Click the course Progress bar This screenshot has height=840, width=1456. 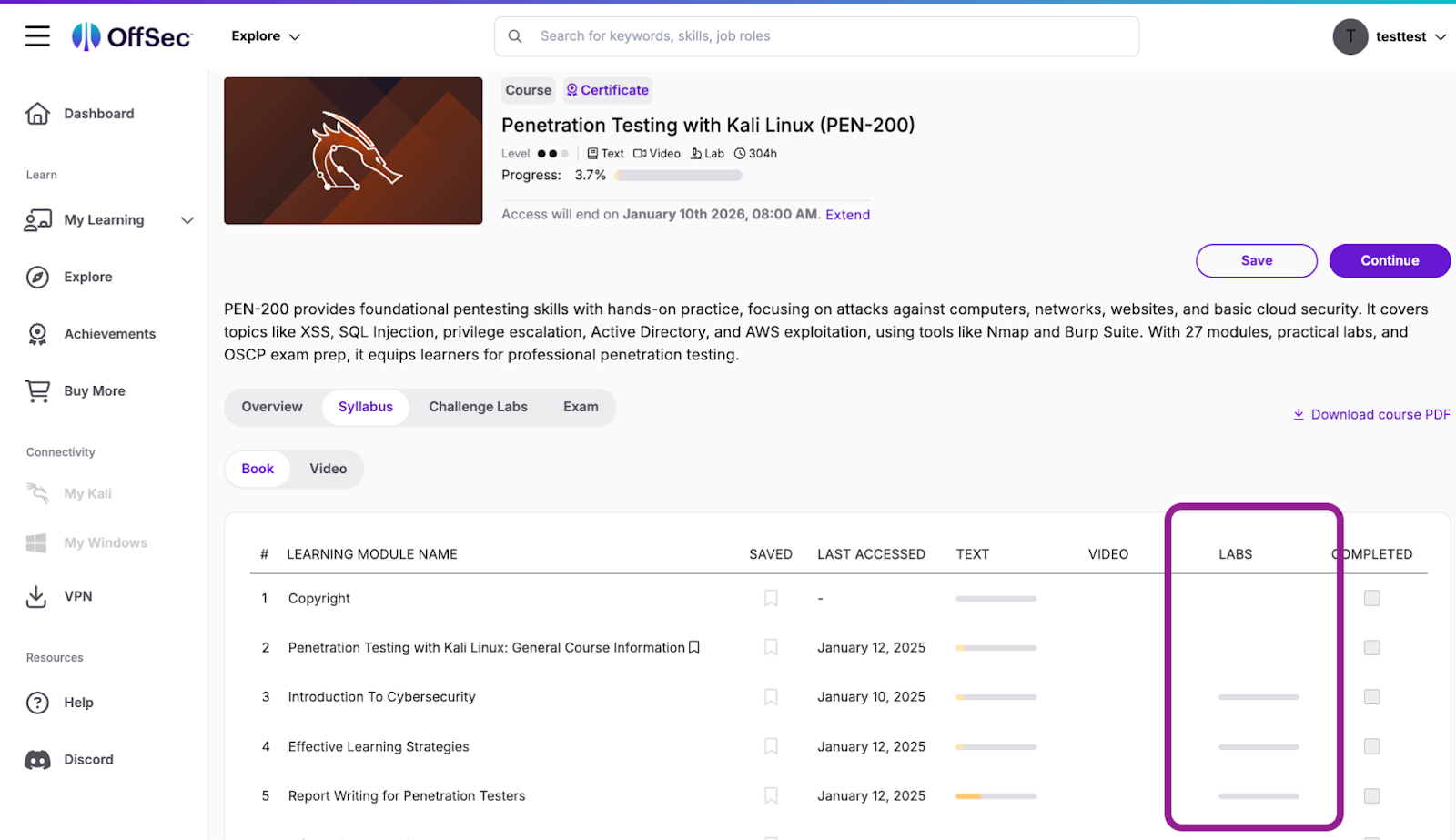point(679,176)
